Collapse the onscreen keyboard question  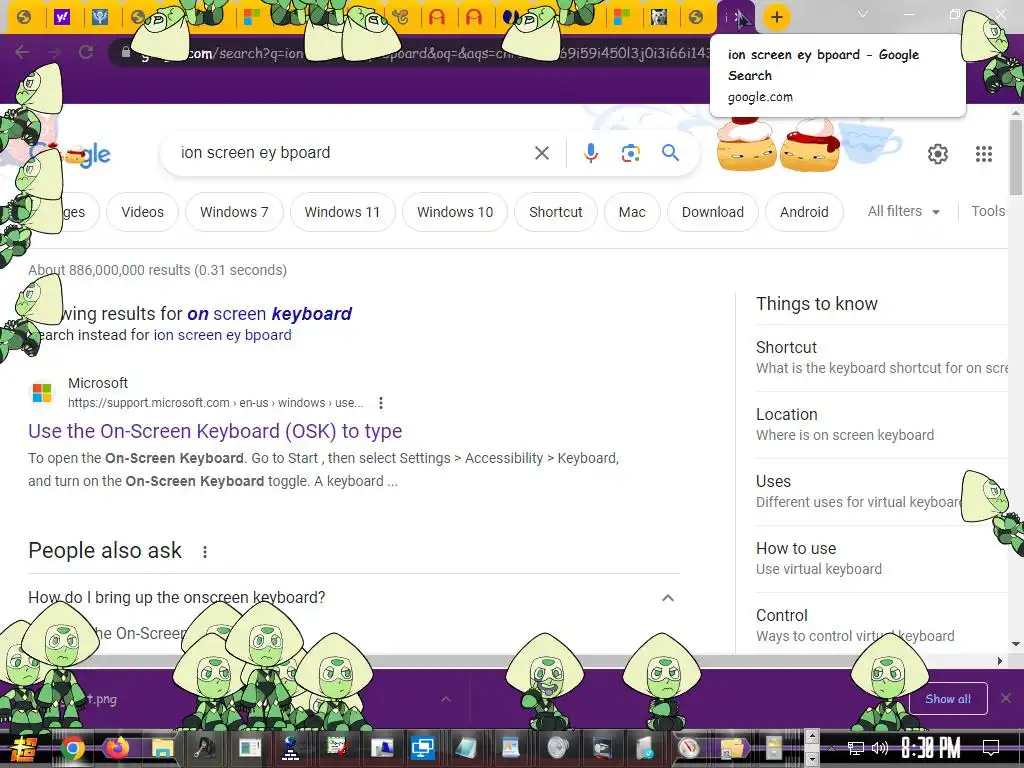tap(667, 598)
